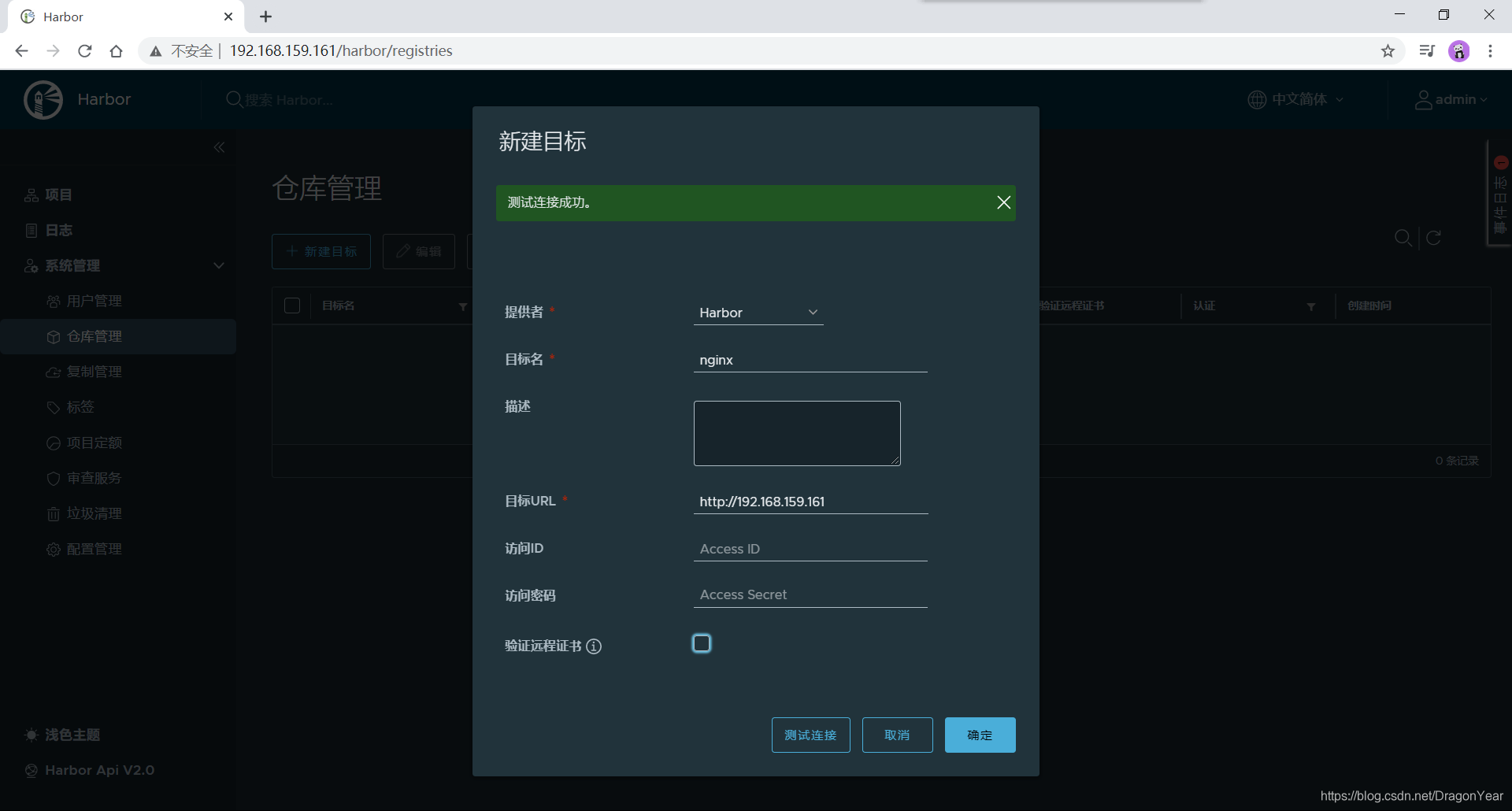Click browser back arrow

point(21,51)
